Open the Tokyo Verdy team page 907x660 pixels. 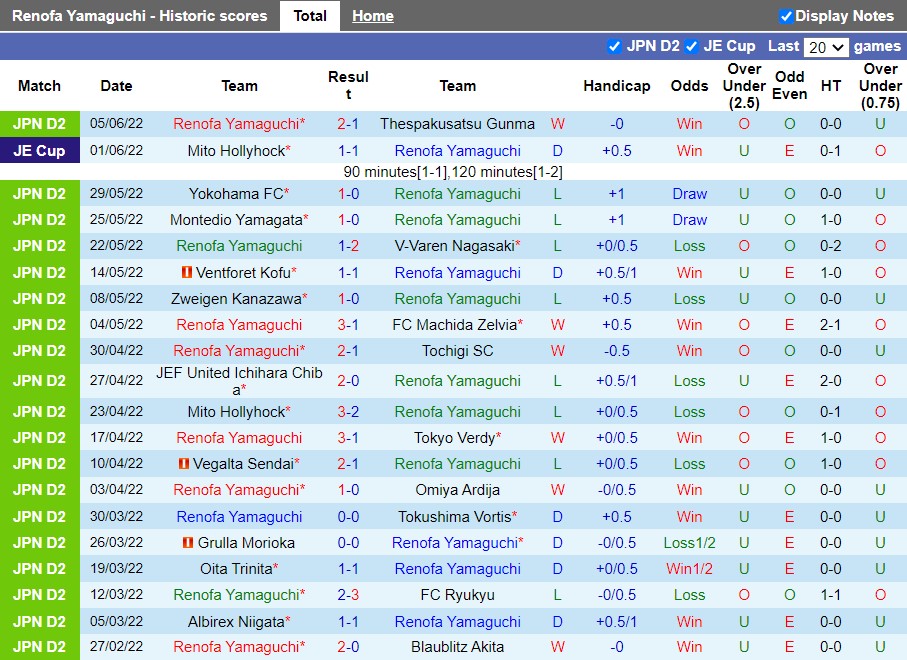(457, 438)
